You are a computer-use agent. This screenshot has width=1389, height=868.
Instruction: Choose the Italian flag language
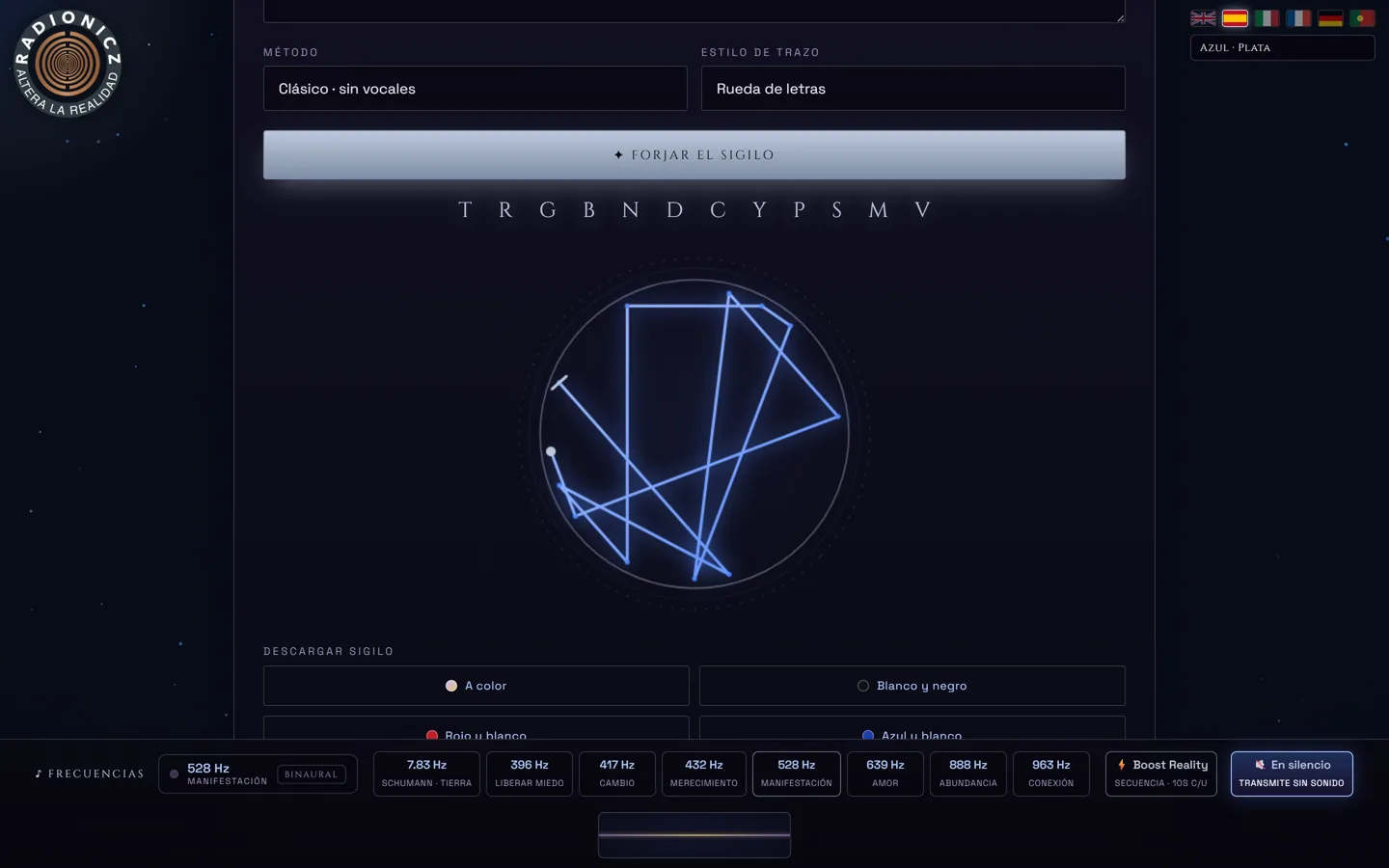(1266, 18)
